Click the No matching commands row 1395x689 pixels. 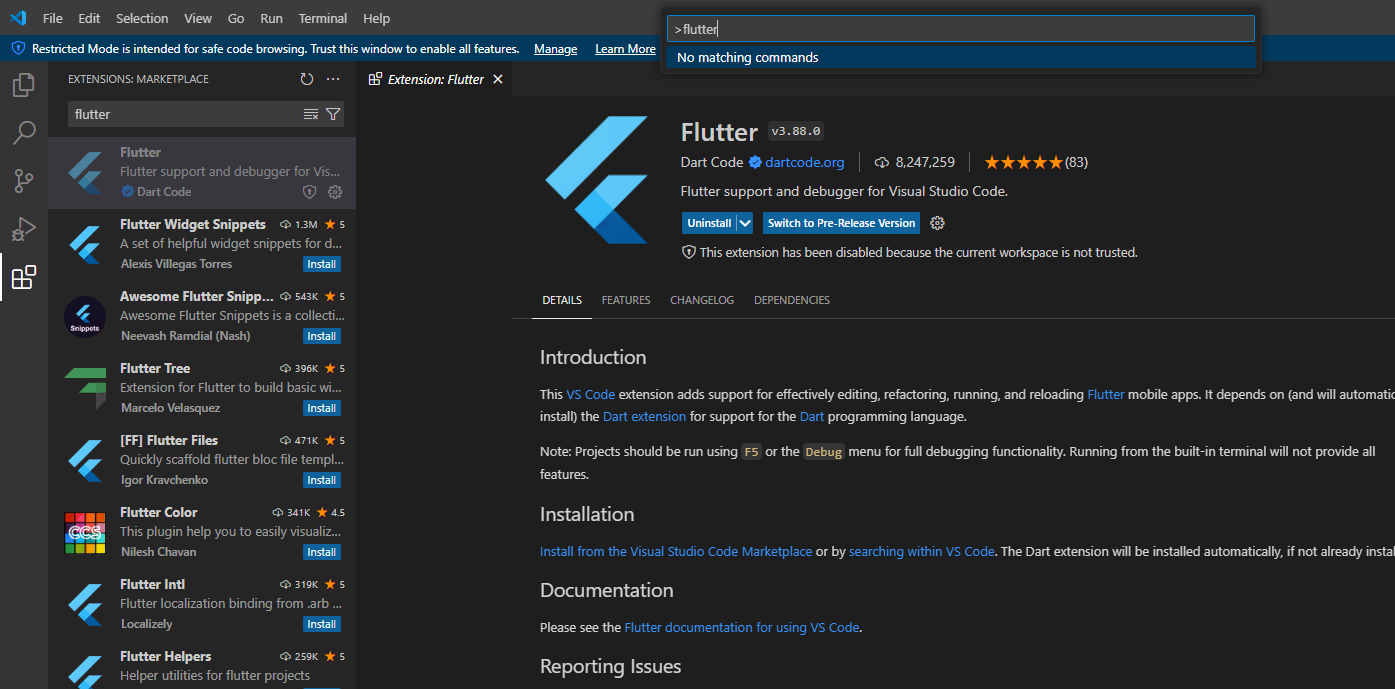coord(961,57)
